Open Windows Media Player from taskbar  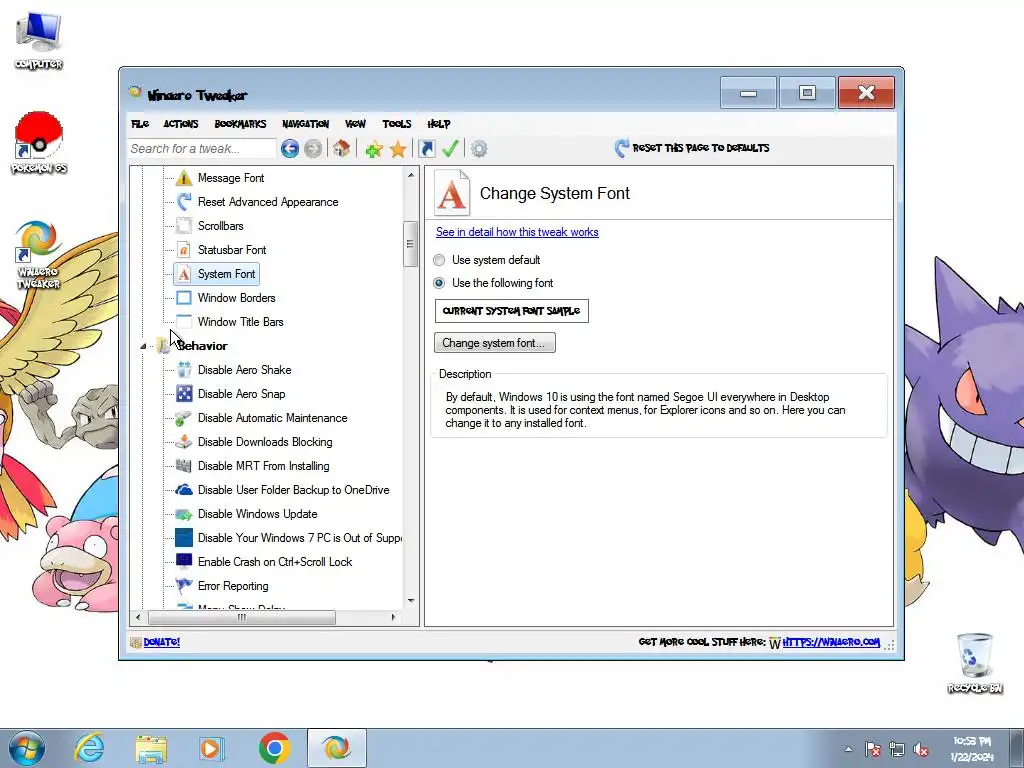click(212, 748)
